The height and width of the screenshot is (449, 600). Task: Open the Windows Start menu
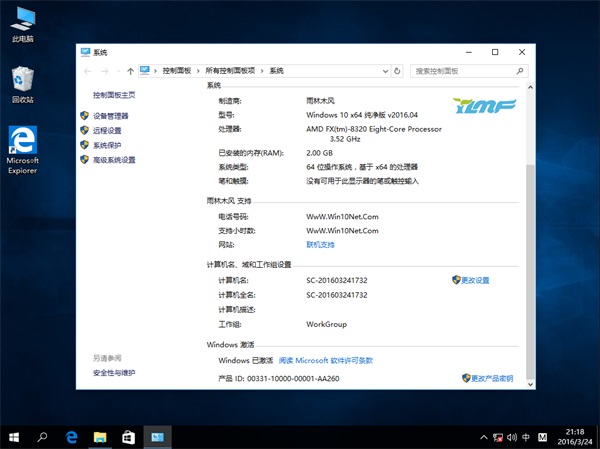tap(14, 437)
